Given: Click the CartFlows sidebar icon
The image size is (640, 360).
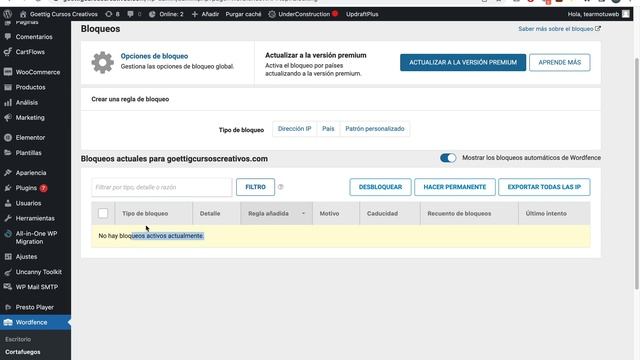Looking at the screenshot, I should pyautogui.click(x=8, y=52).
